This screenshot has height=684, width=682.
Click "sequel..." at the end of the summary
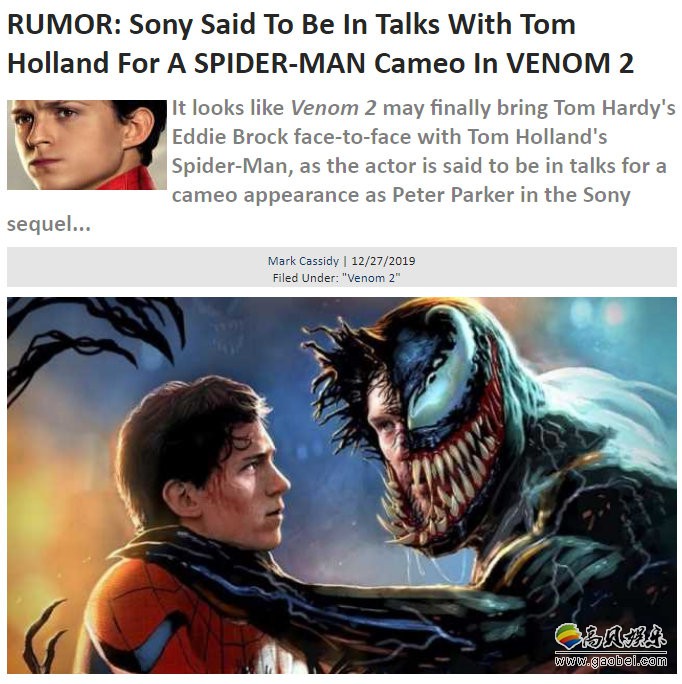tap(49, 224)
